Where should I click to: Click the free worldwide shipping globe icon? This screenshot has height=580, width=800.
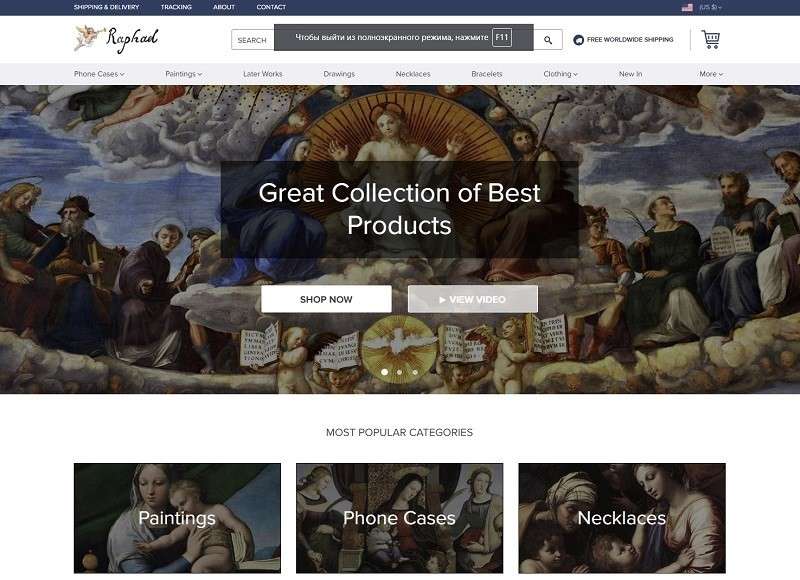click(578, 40)
